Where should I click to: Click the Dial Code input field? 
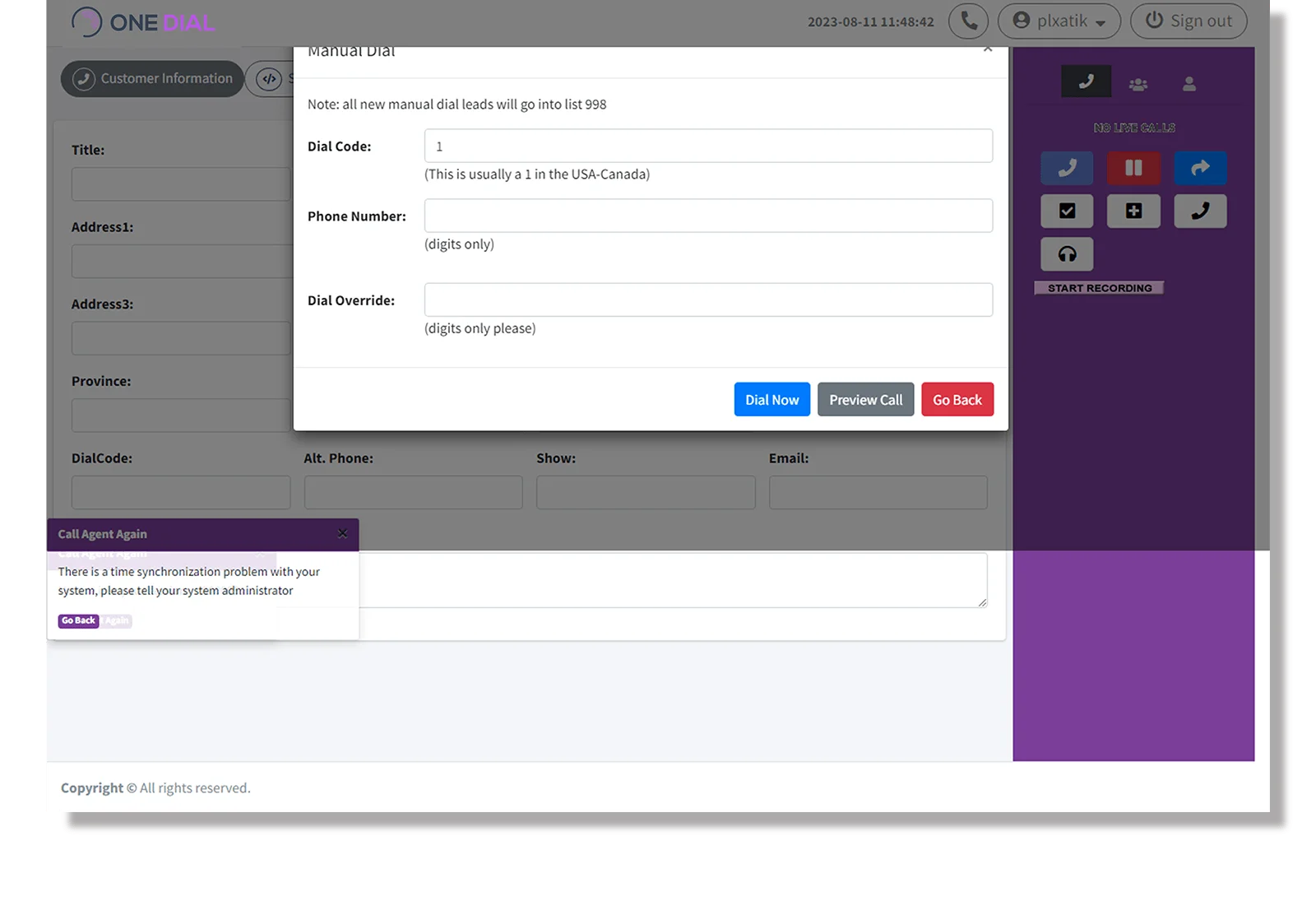coord(708,146)
